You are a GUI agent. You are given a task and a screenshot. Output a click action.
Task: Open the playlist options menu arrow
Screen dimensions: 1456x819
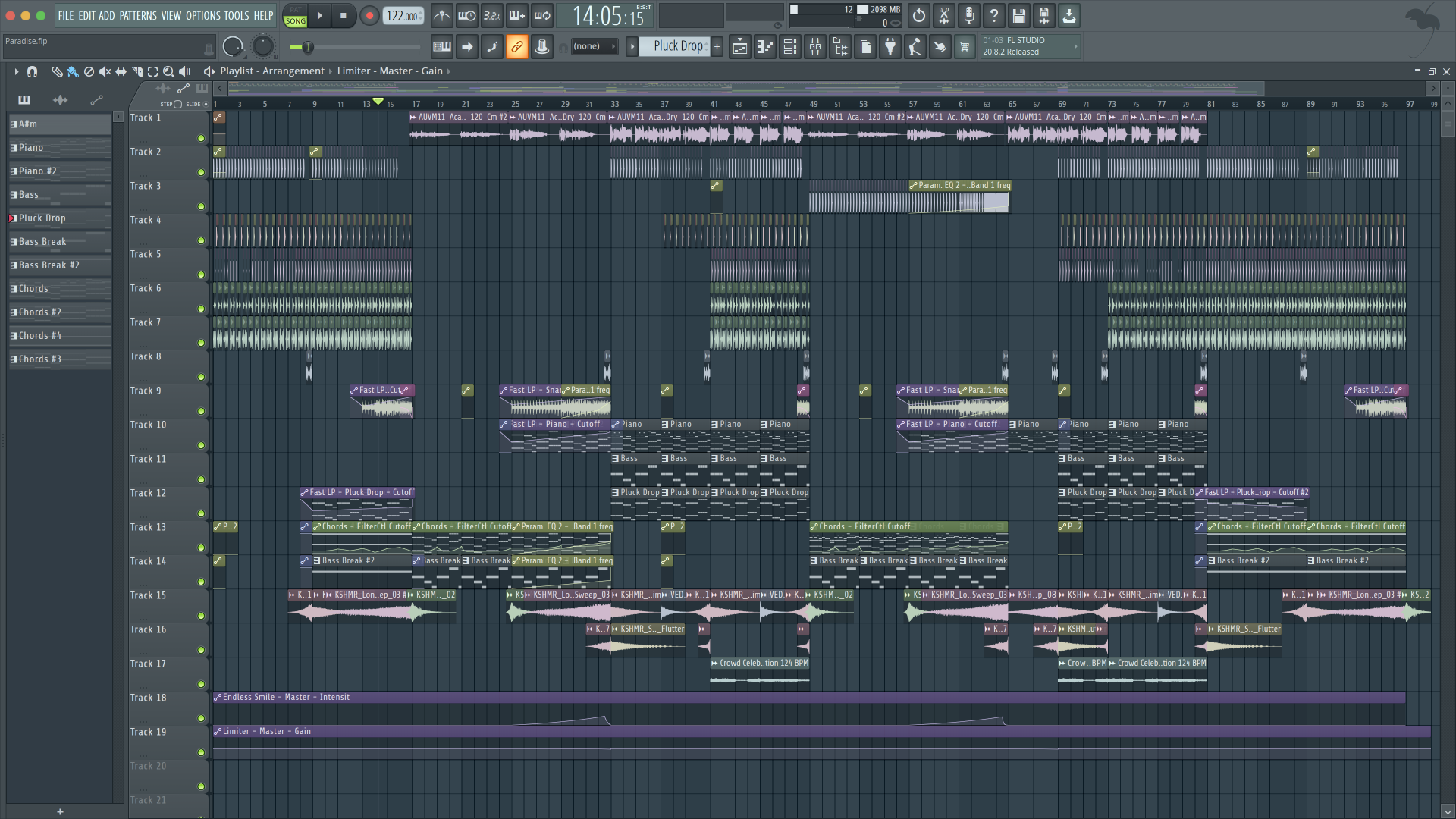16,71
